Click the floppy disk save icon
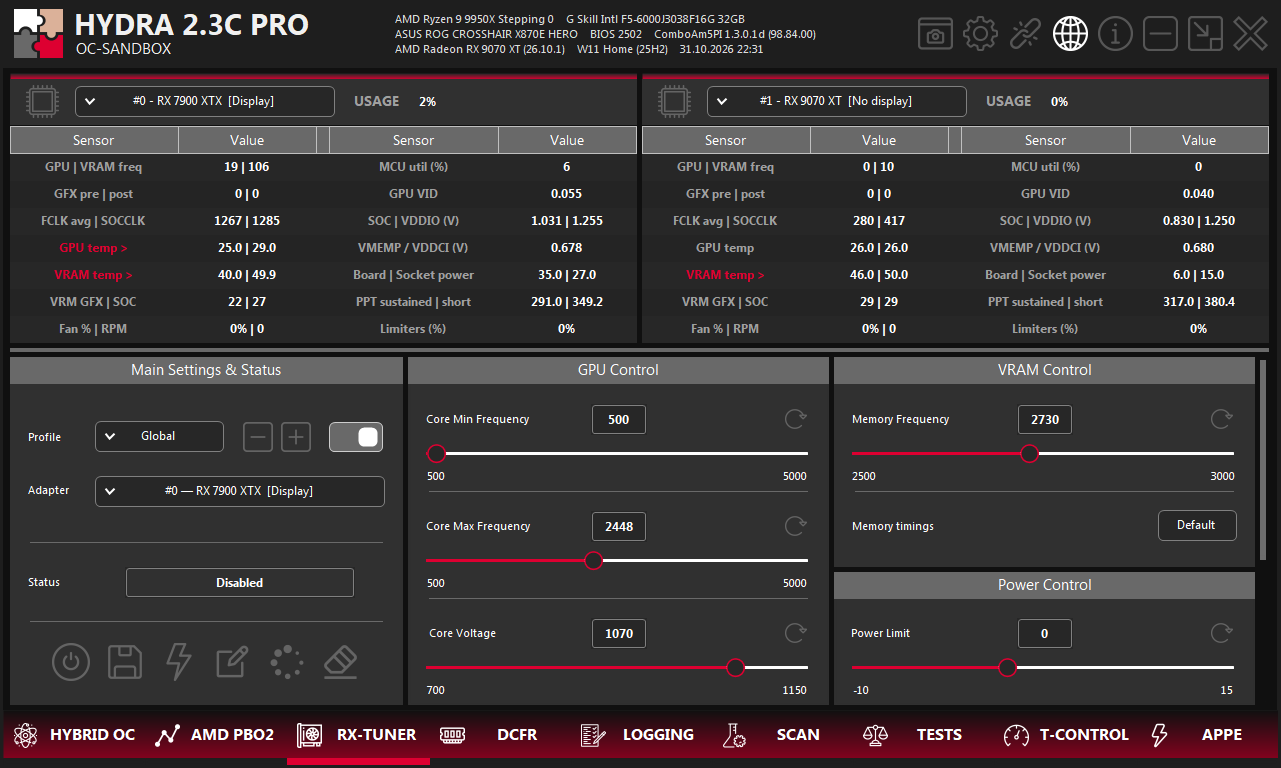This screenshot has height=768, width=1281. [x=125, y=661]
